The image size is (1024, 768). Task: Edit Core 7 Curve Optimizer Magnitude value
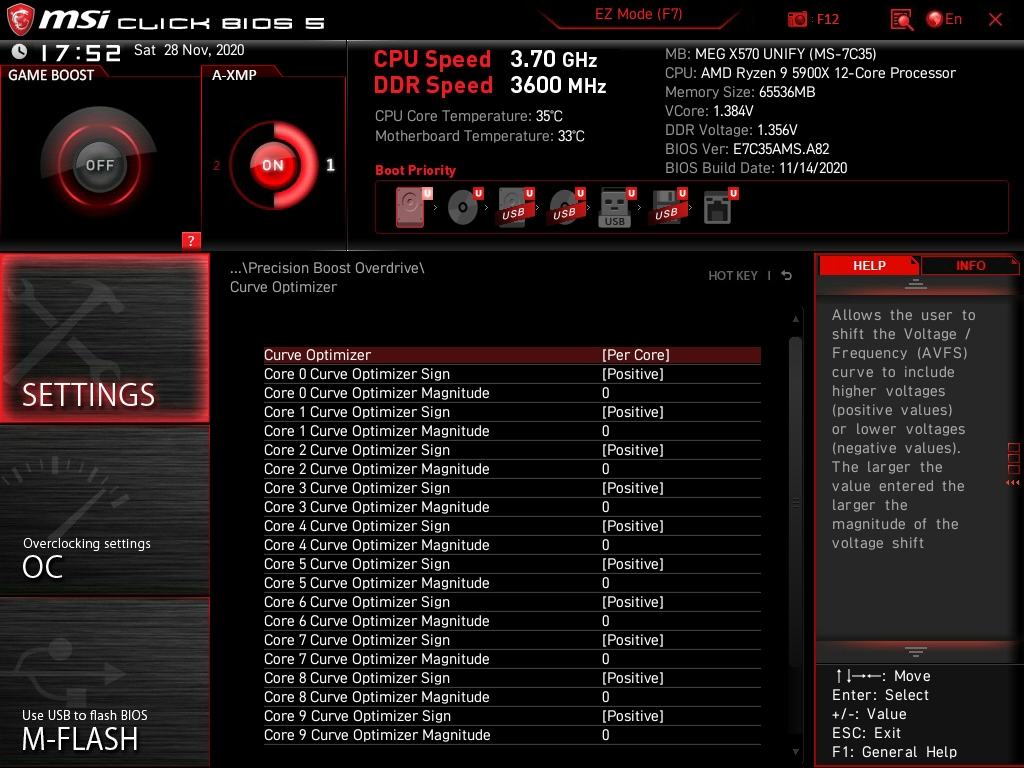coord(605,659)
